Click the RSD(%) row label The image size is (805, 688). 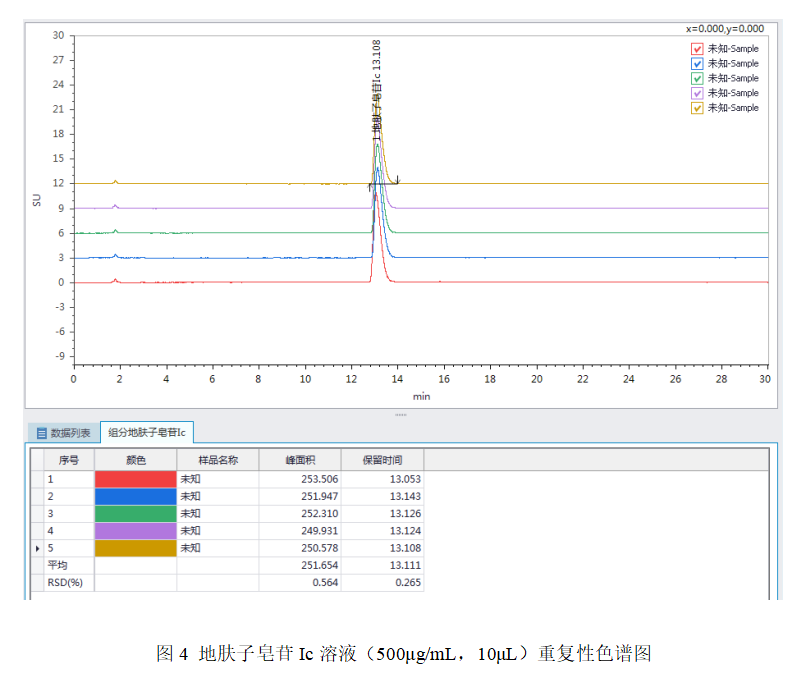[x=65, y=583]
